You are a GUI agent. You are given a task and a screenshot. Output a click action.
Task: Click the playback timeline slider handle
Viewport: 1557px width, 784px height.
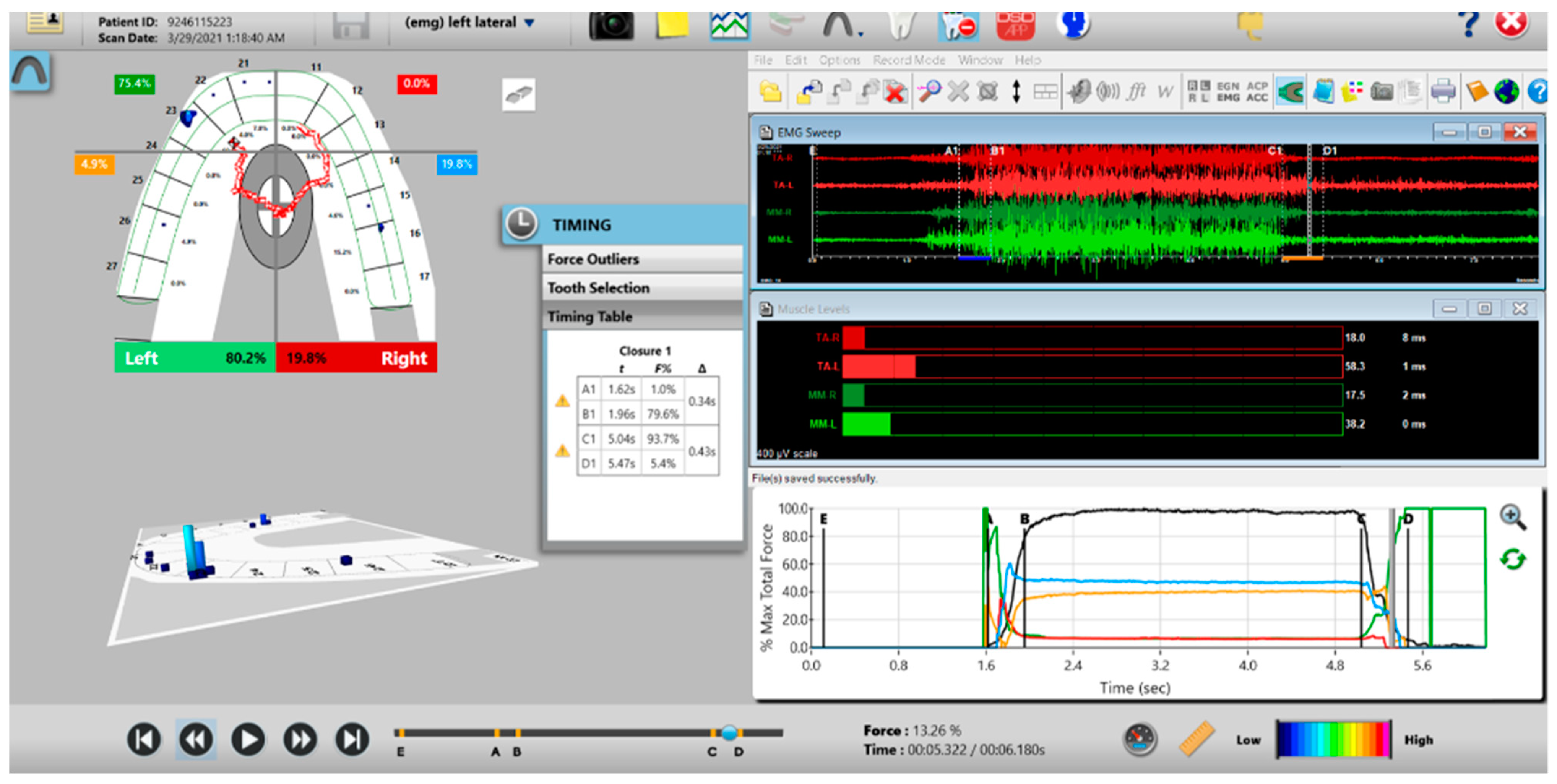pos(729,733)
